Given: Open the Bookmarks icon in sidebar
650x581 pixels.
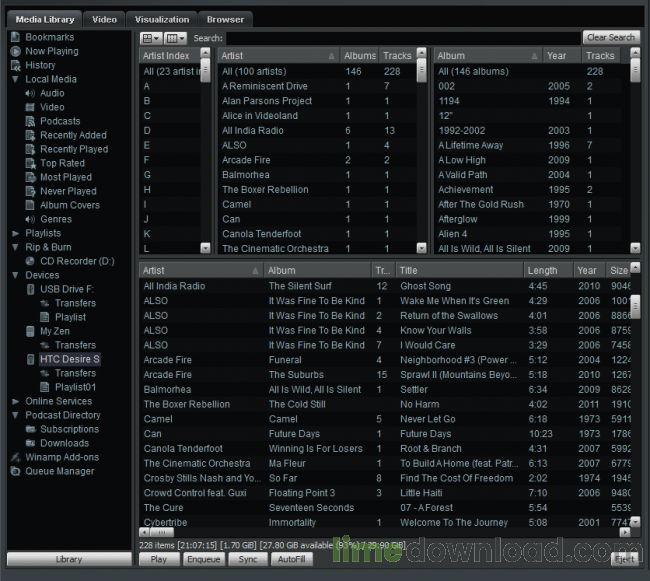Looking at the screenshot, I should (x=15, y=37).
